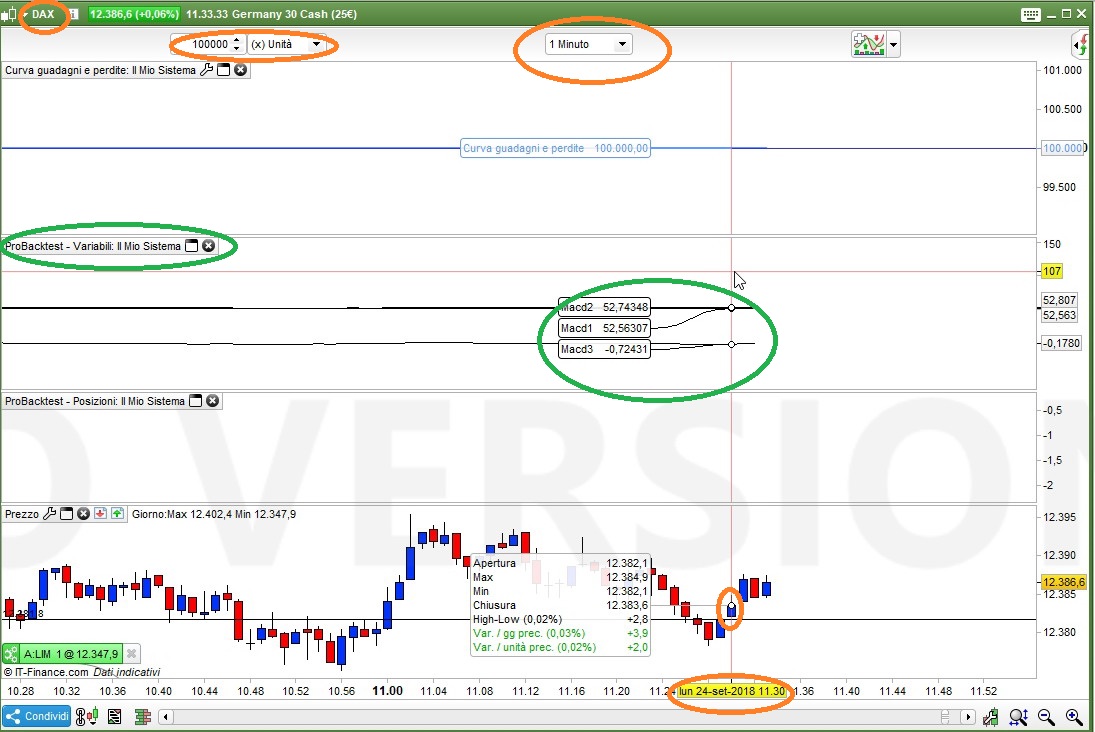Click the Giorno:Max 12.402,4 Min 12.347,9 text
Image resolution: width=1095 pixels, height=732 pixels.
(214, 514)
